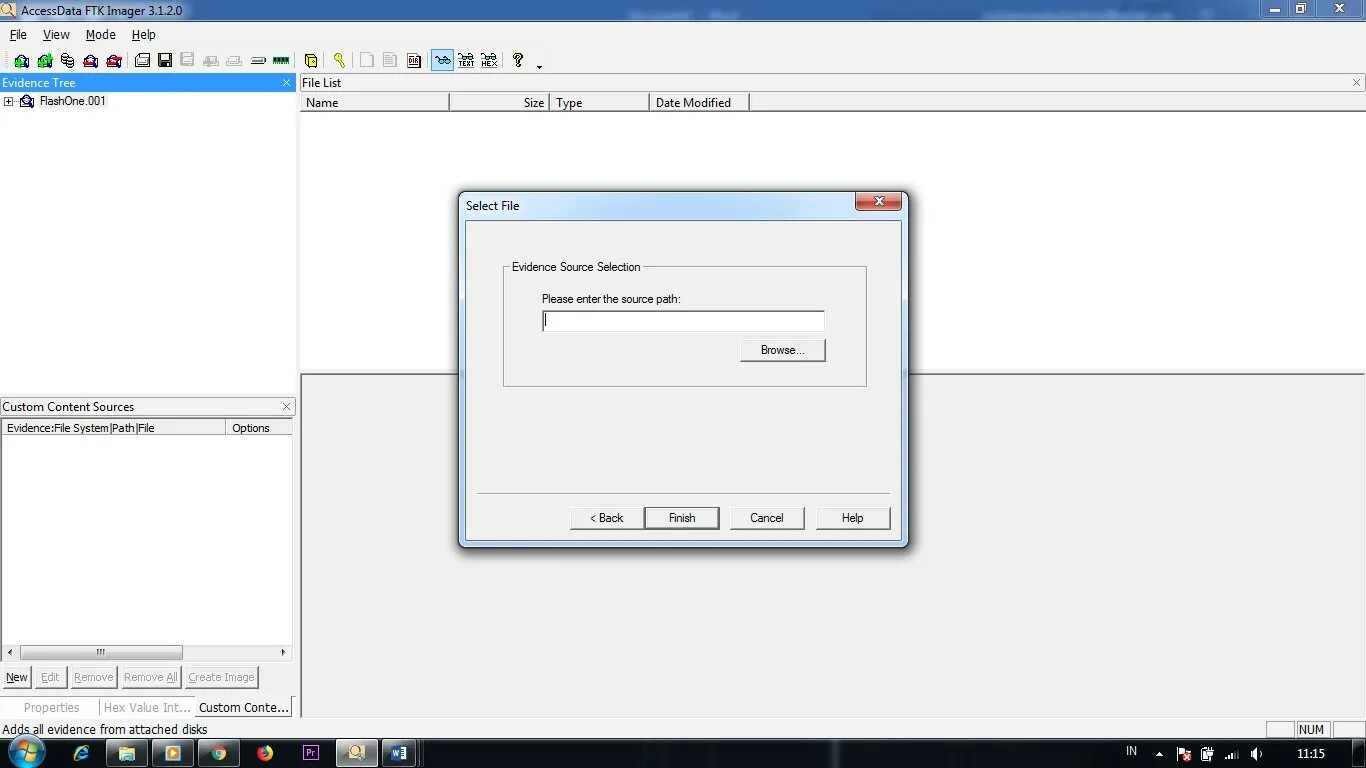Click the toolbar Help question mark icon
The image size is (1366, 768).
[518, 61]
